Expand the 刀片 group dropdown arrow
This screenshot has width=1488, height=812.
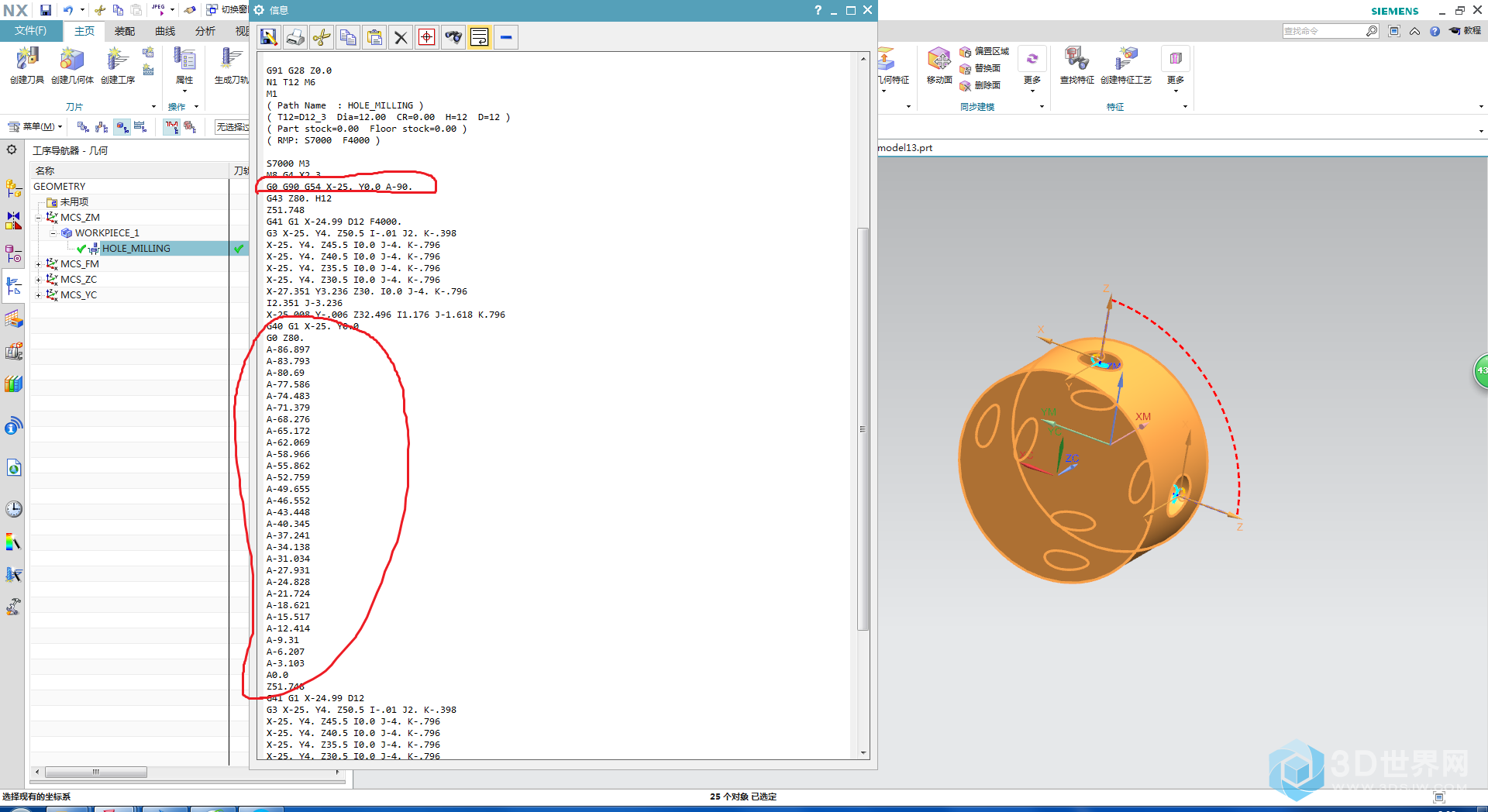[x=153, y=107]
